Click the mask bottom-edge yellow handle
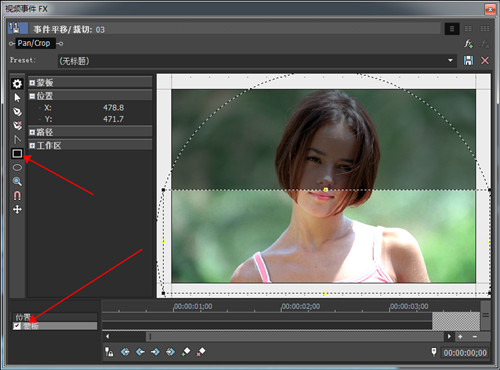This screenshot has height=370, width=500. click(326, 293)
